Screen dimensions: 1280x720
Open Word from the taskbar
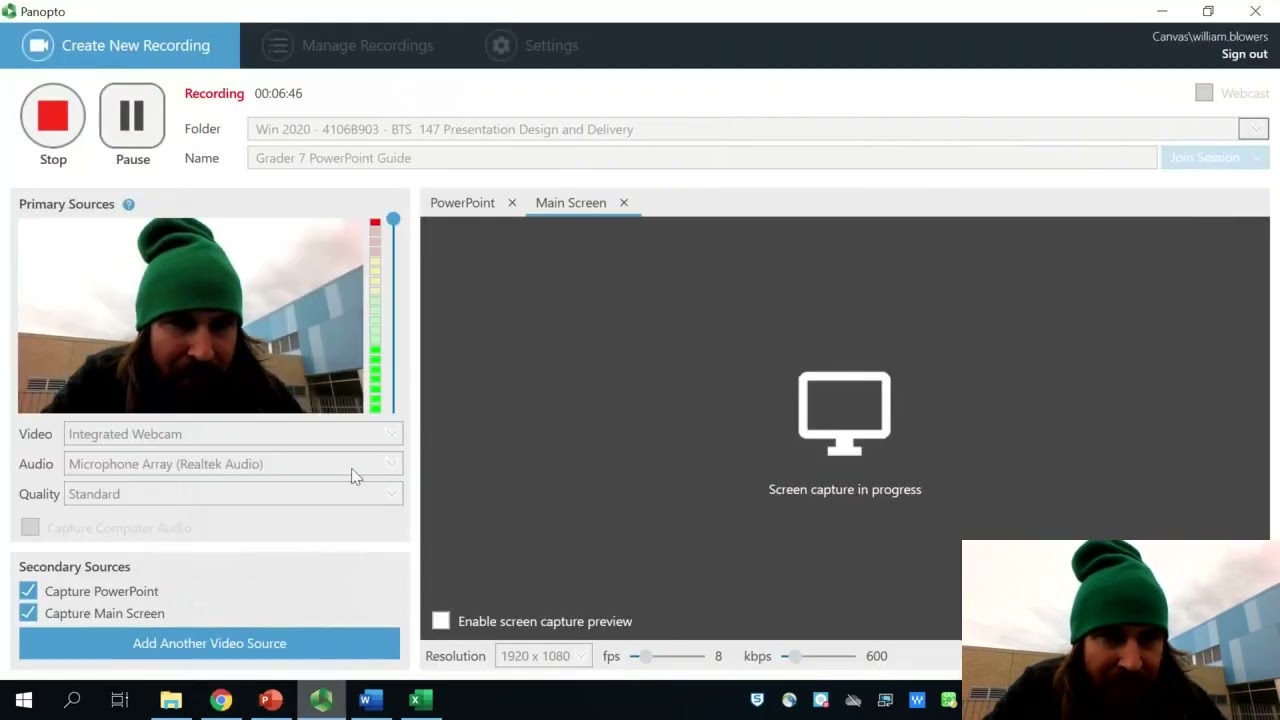tap(371, 700)
